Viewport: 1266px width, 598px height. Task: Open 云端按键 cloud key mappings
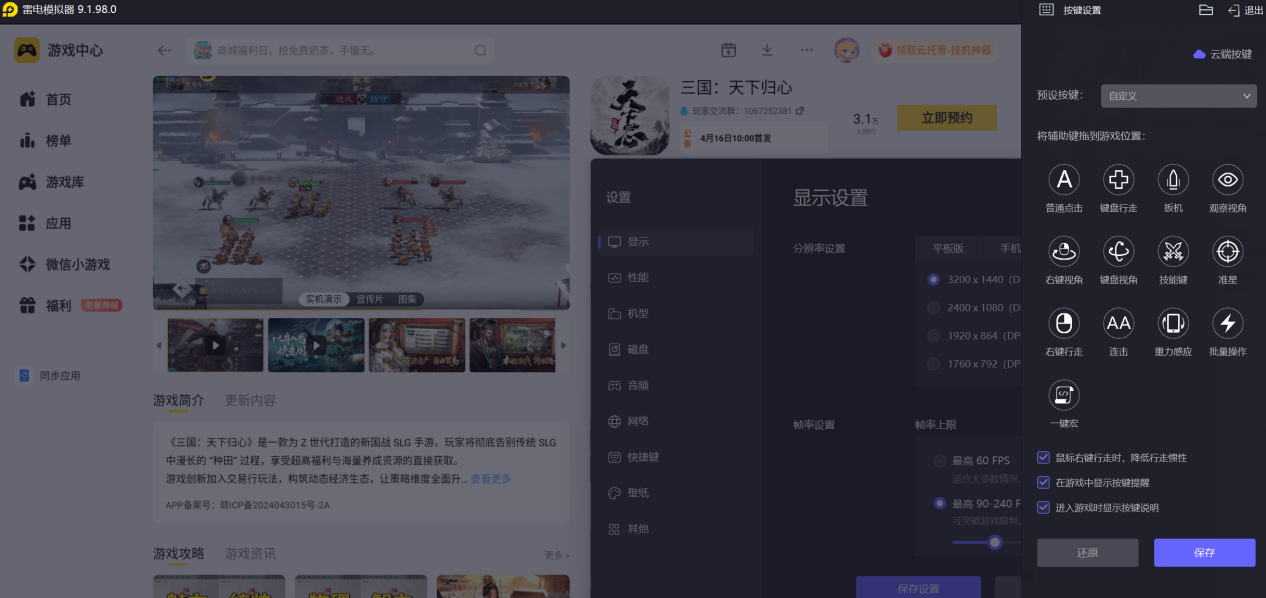tap(1223, 54)
